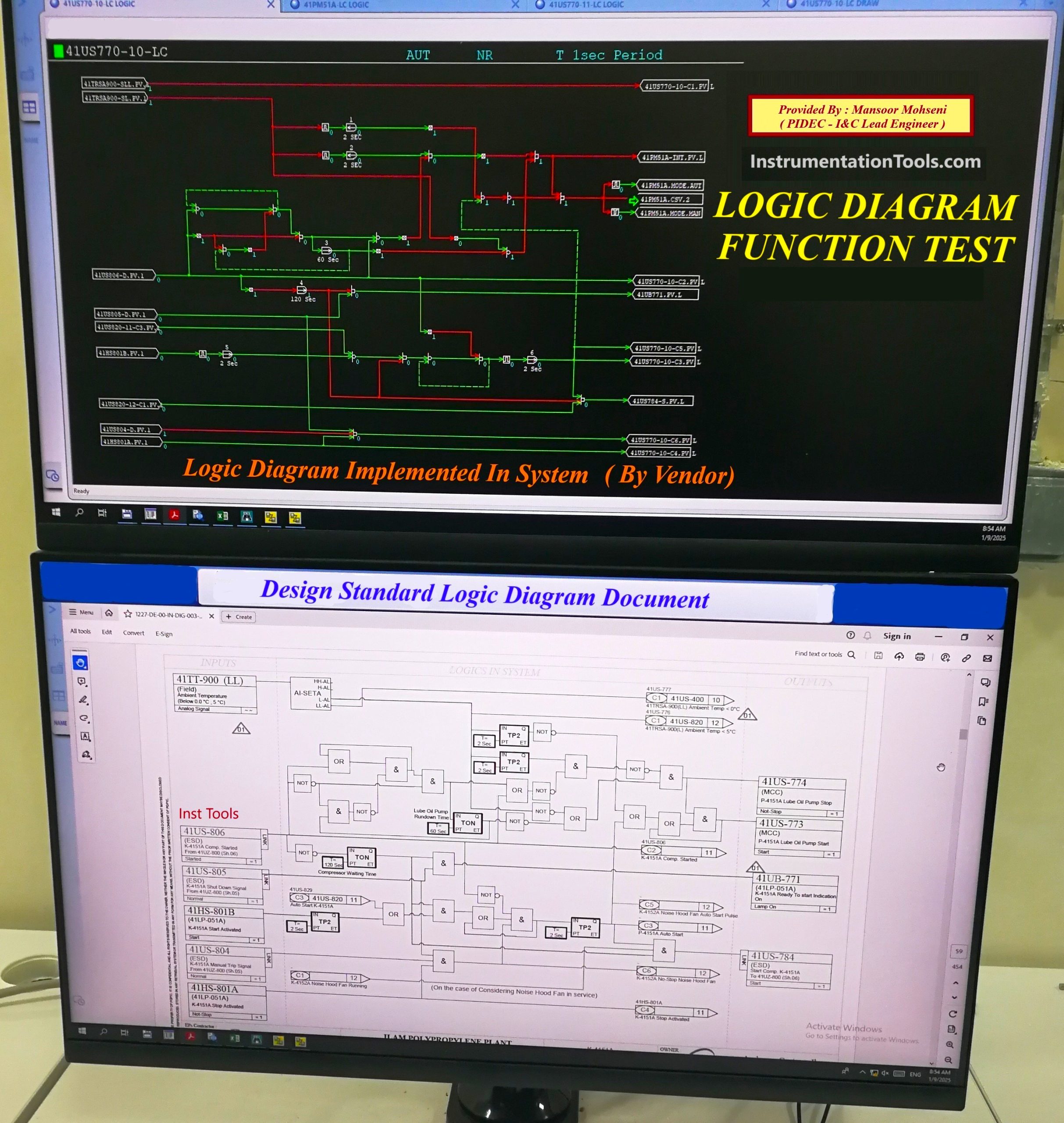1064x1123 pixels.
Task: Open All tools menu in Acrobat
Action: click(x=81, y=631)
